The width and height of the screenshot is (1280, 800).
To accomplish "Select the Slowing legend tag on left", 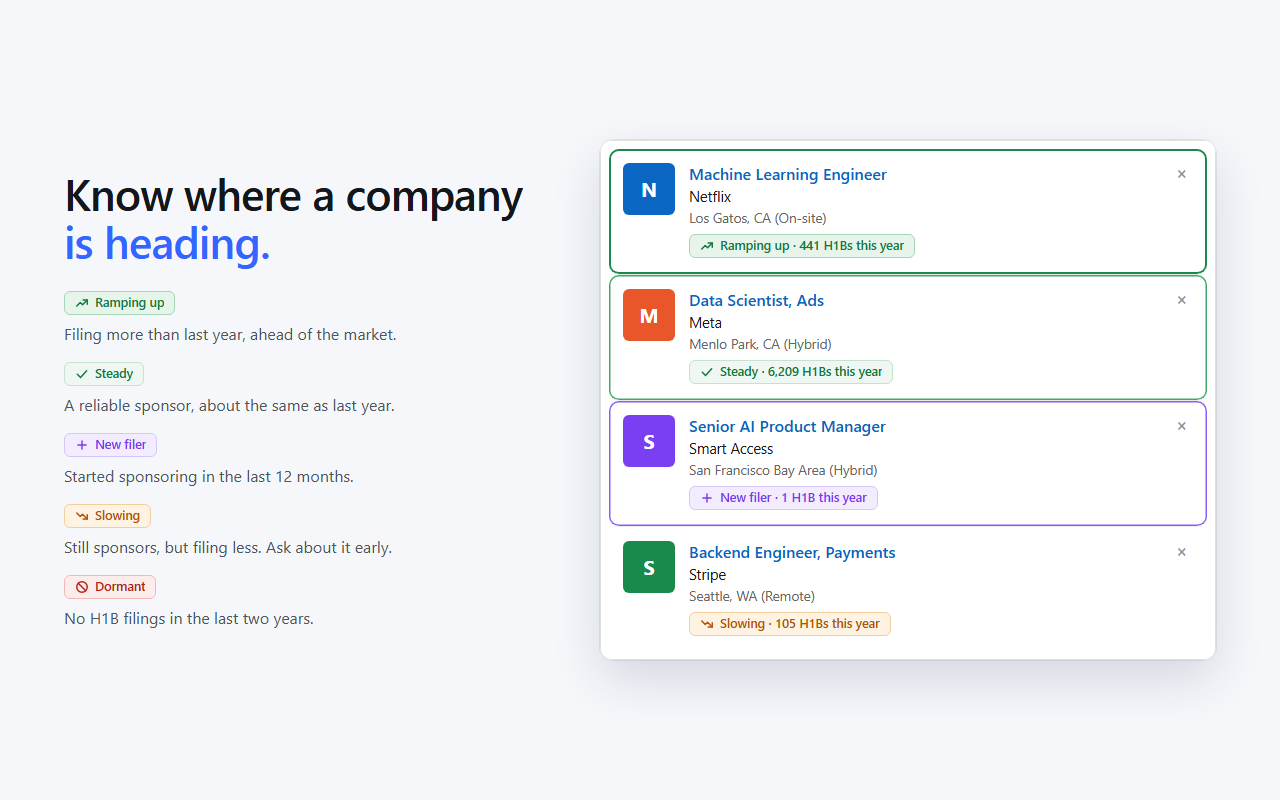I will (108, 516).
